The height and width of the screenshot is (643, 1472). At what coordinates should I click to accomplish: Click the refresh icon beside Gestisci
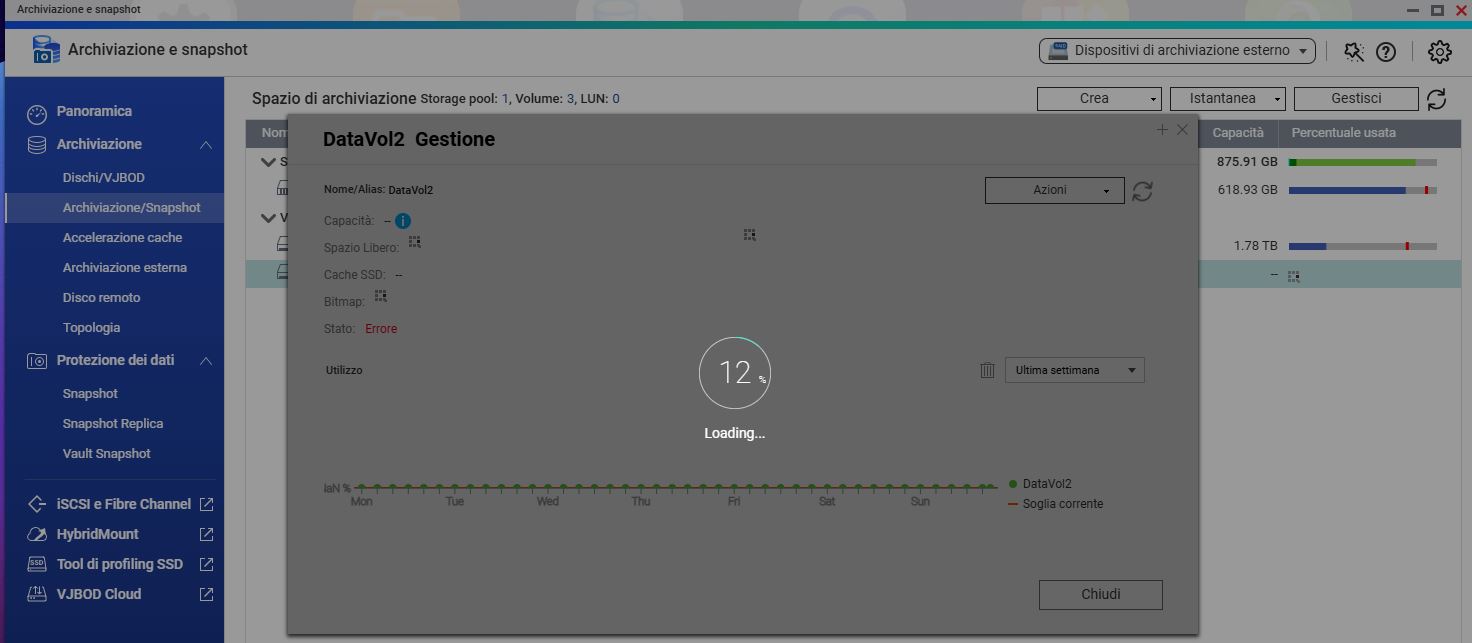coord(1436,99)
